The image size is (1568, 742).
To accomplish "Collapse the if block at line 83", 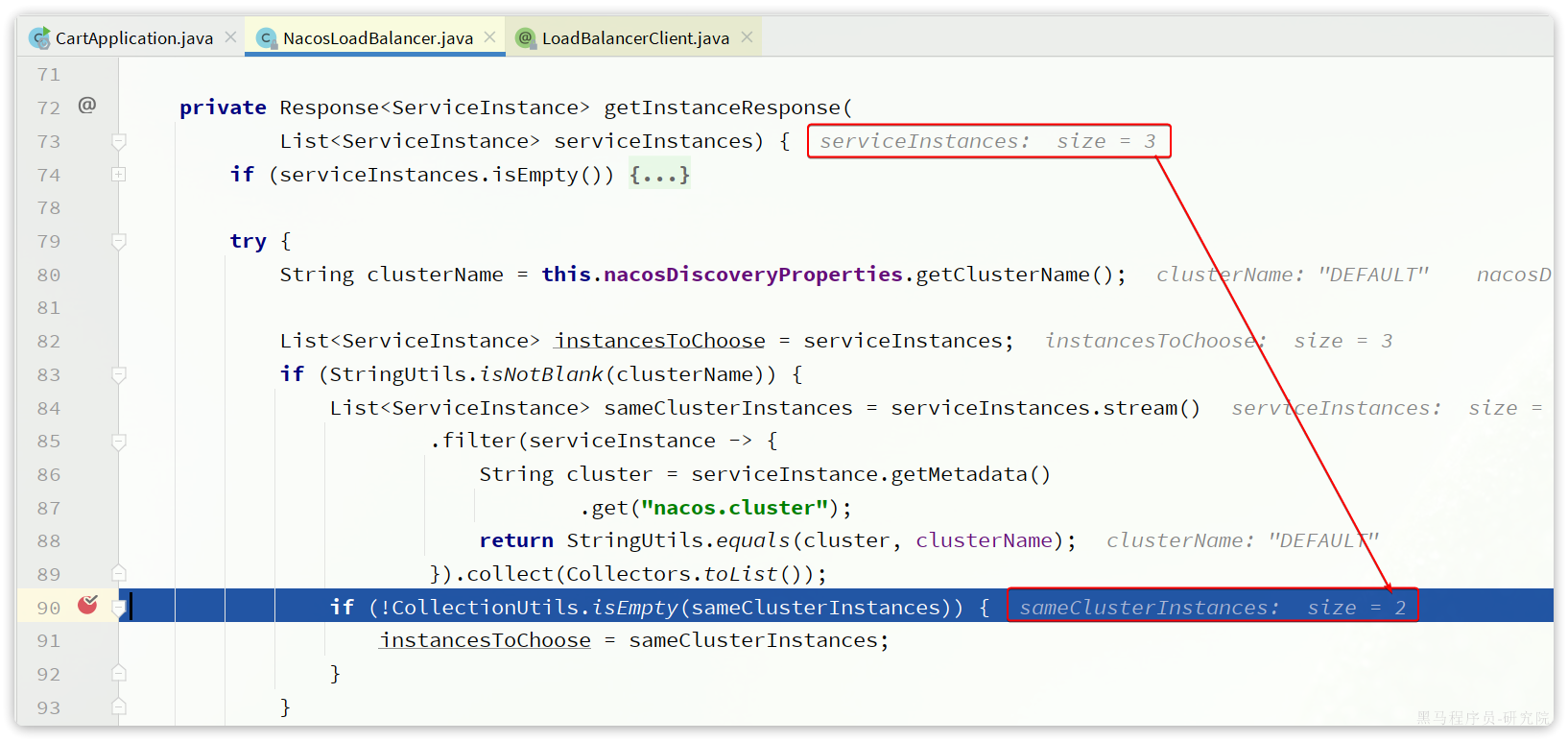I will (x=119, y=374).
